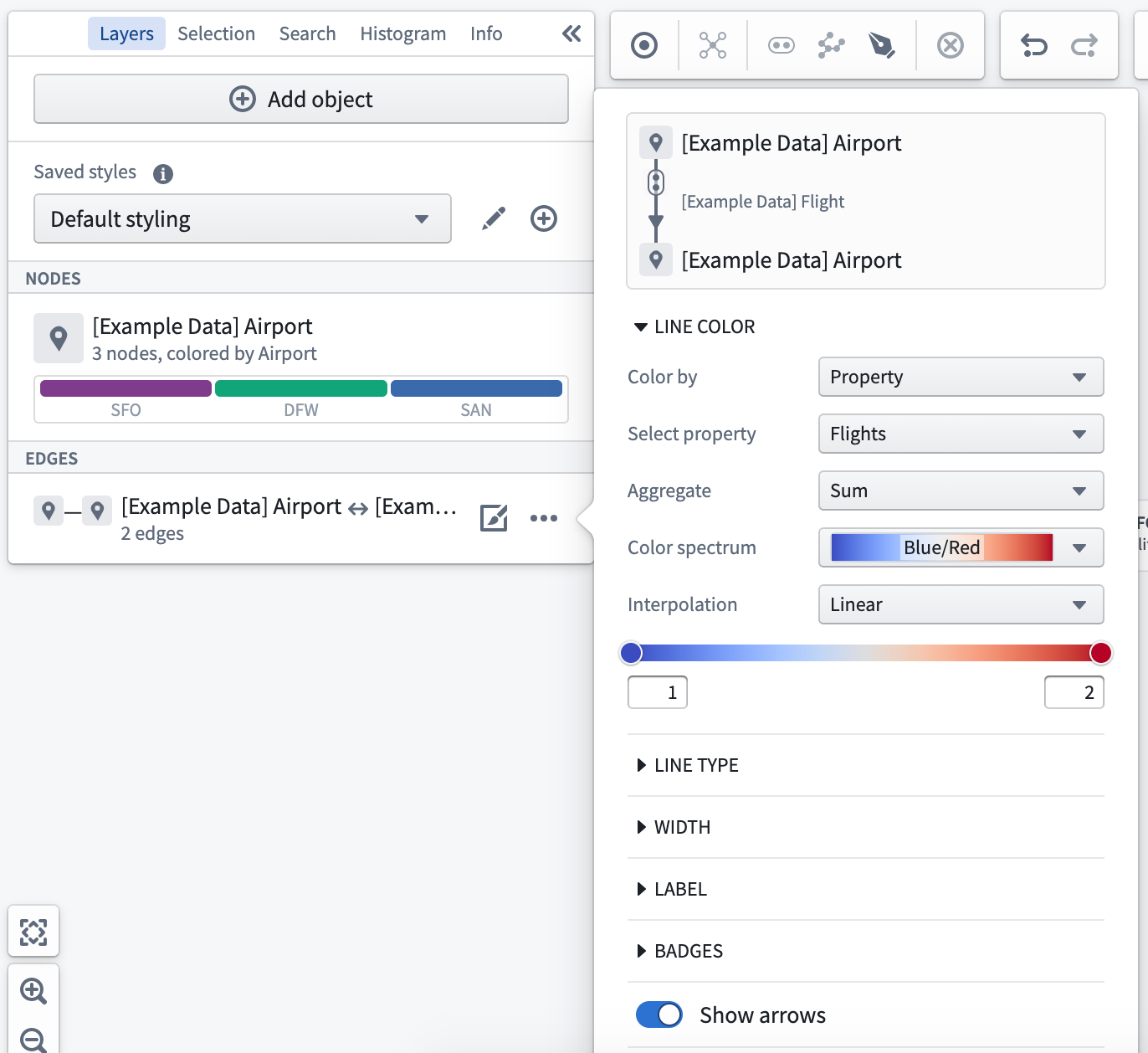Open the Saved styles dropdown
1148x1053 pixels.
point(243,218)
